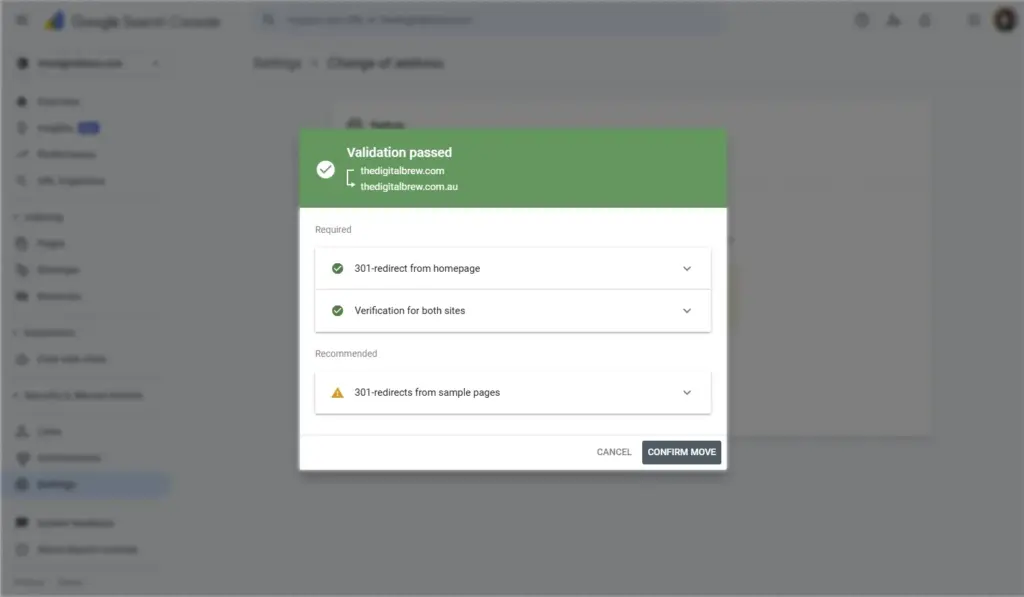Open the help icon in top bar
Image resolution: width=1024 pixels, height=597 pixels.
coord(862,20)
